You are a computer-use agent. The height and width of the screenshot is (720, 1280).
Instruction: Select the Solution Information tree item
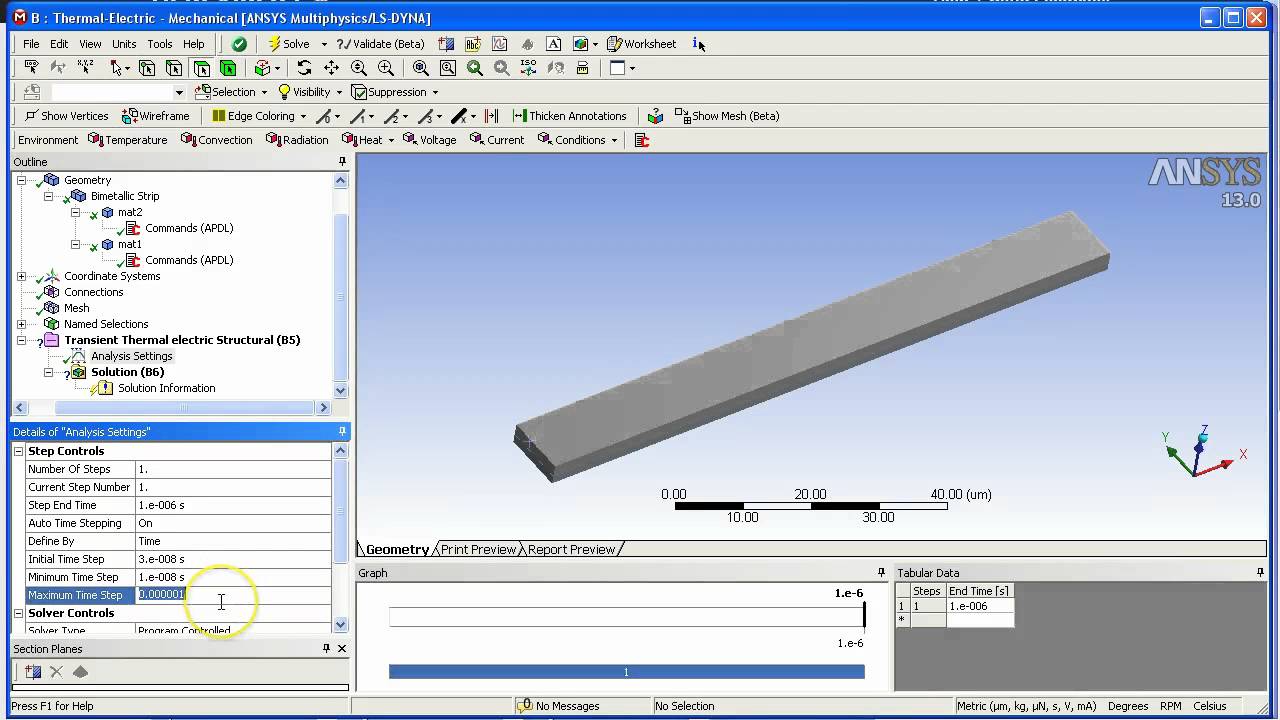[x=166, y=388]
